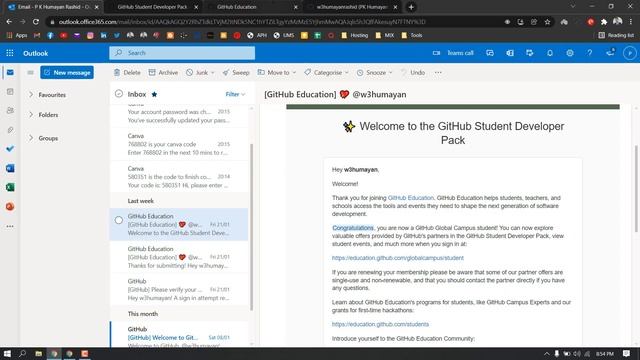Open a new browser tab
The width and height of the screenshot is (640, 360).
tap(411, 7)
